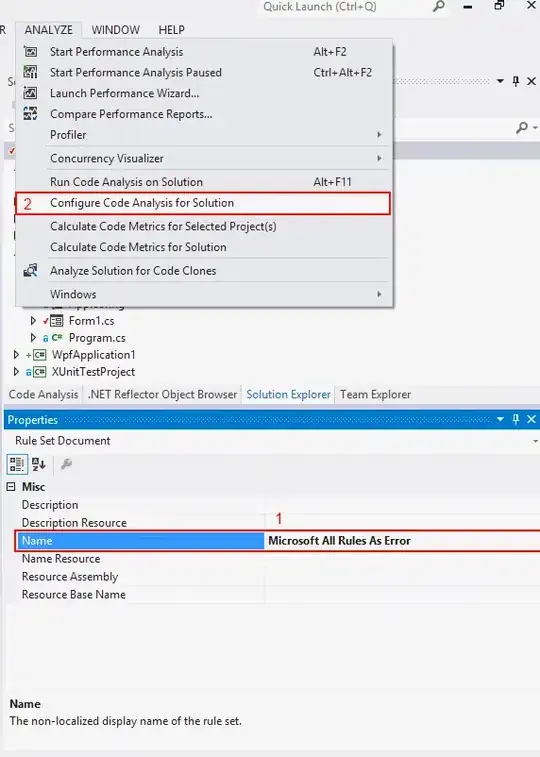Switch to the Code Analysis tab
This screenshot has height=757, width=540.
coord(43,394)
